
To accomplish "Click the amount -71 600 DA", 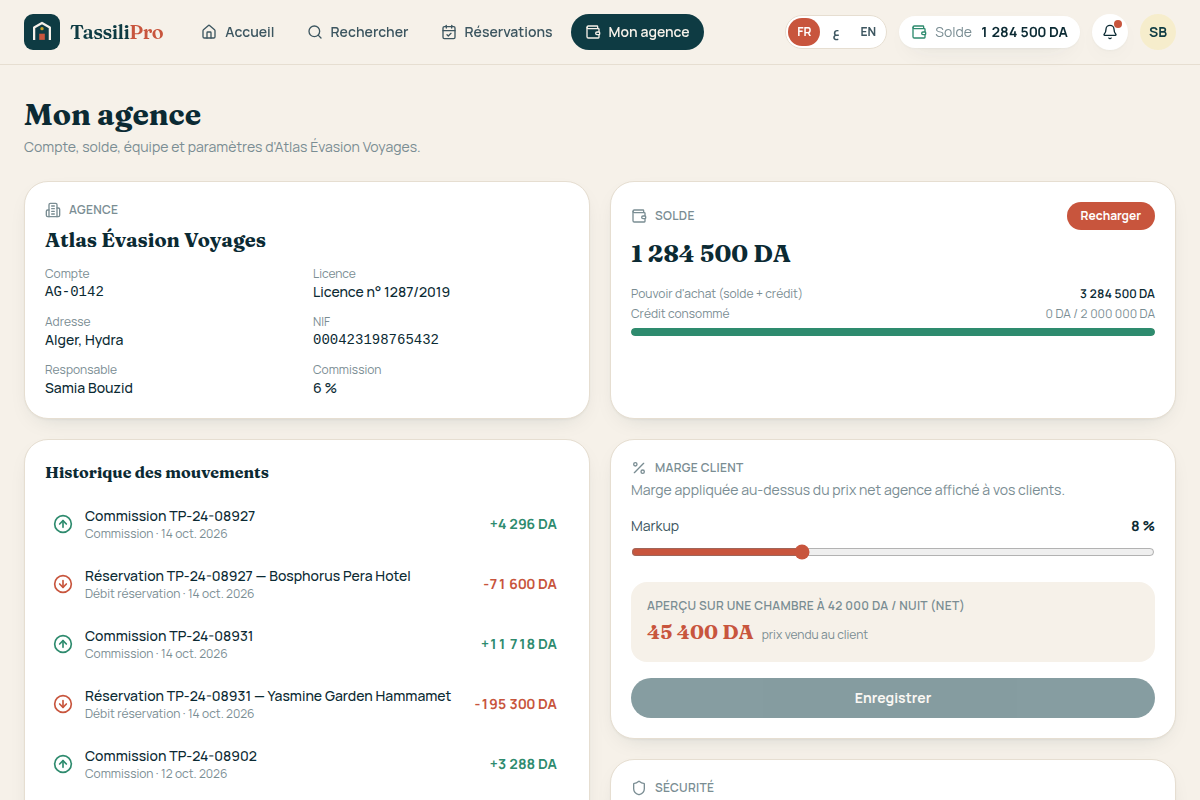I will tap(520, 584).
